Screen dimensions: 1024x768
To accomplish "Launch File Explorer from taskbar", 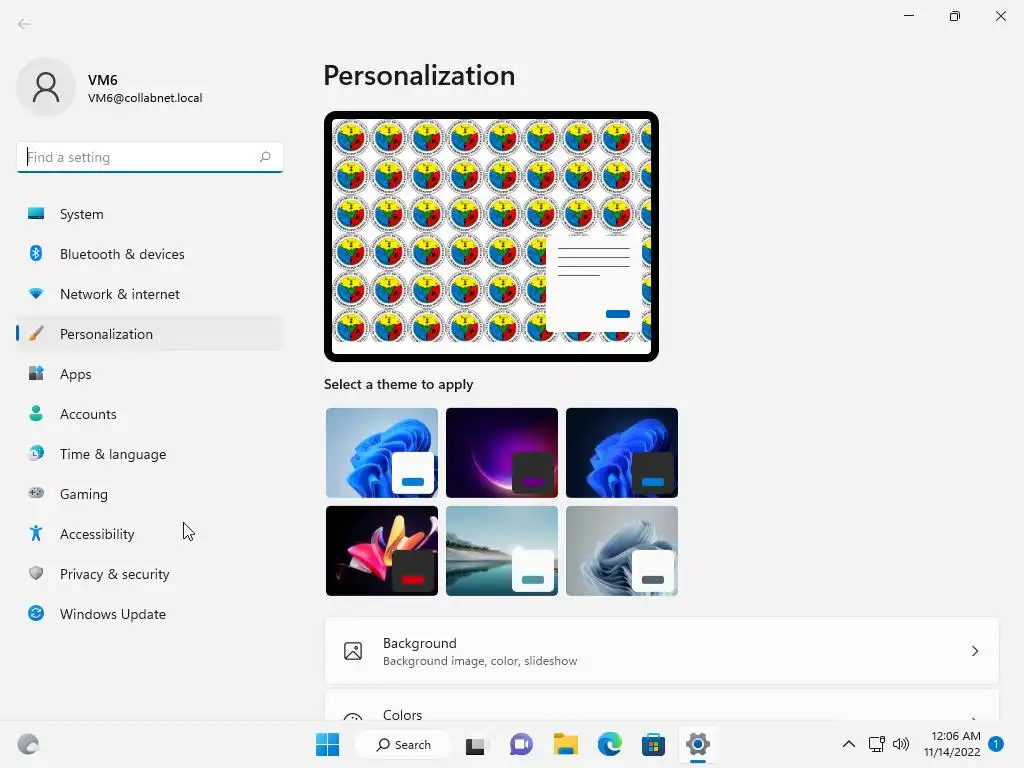I will click(566, 744).
